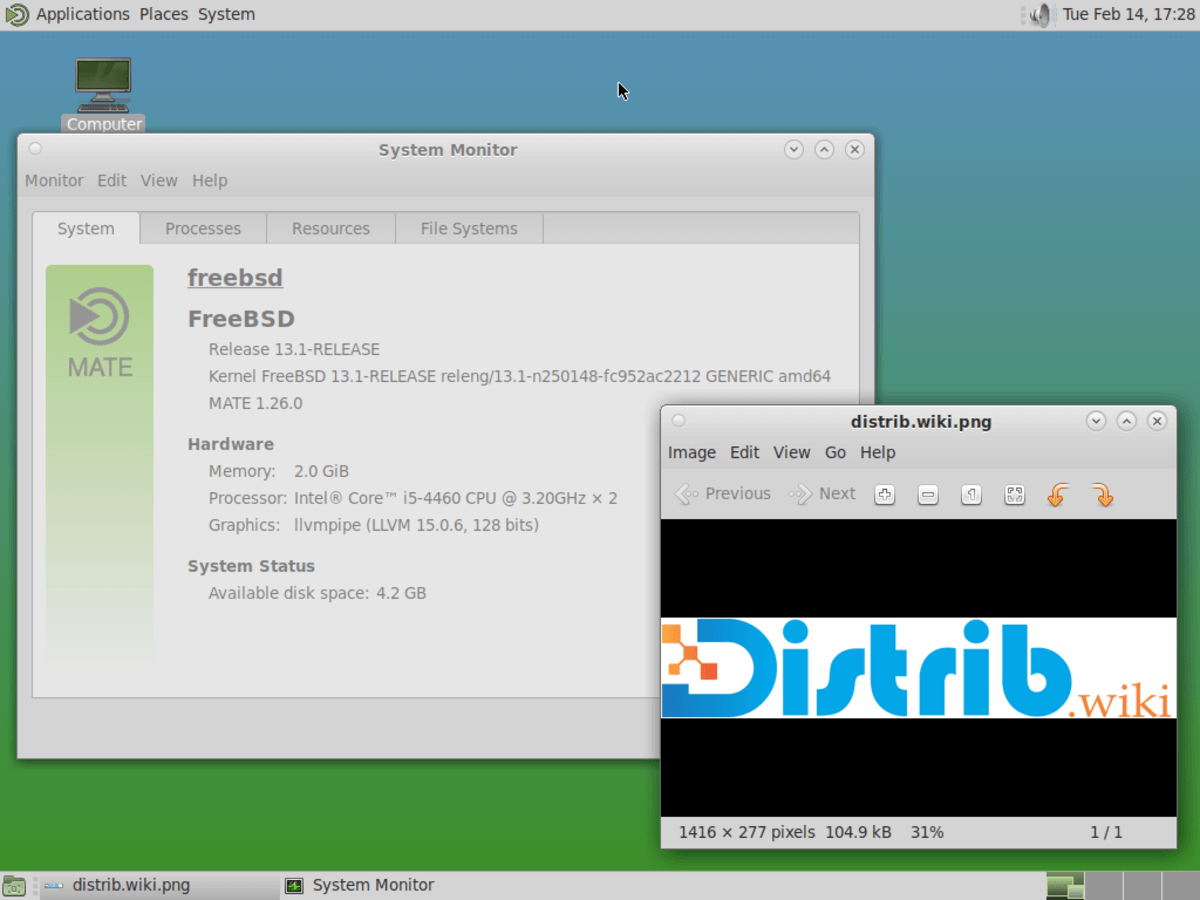
Task: Open the Go menu
Action: tap(836, 453)
